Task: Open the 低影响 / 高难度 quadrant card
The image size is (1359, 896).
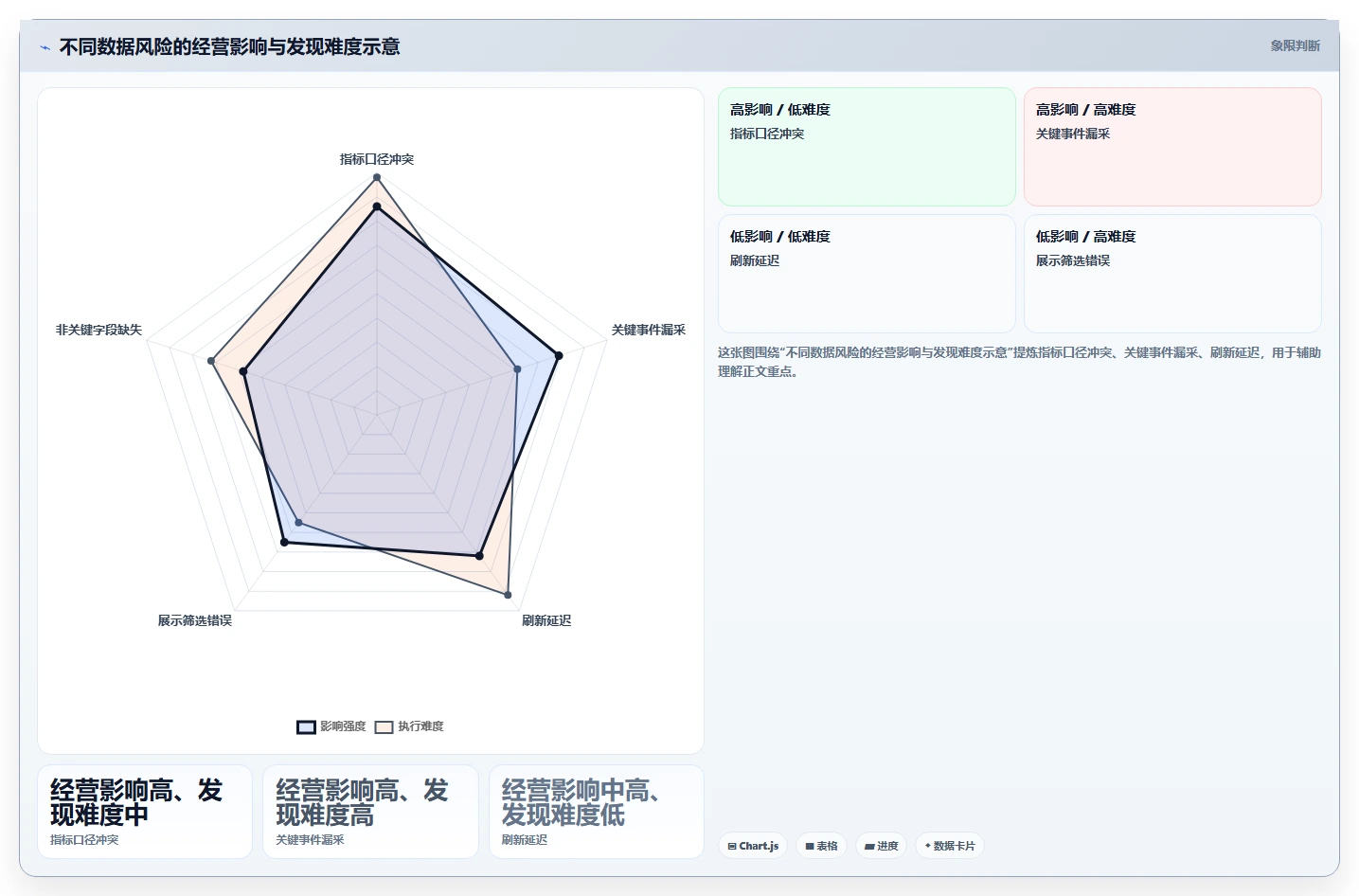Action: click(1172, 274)
